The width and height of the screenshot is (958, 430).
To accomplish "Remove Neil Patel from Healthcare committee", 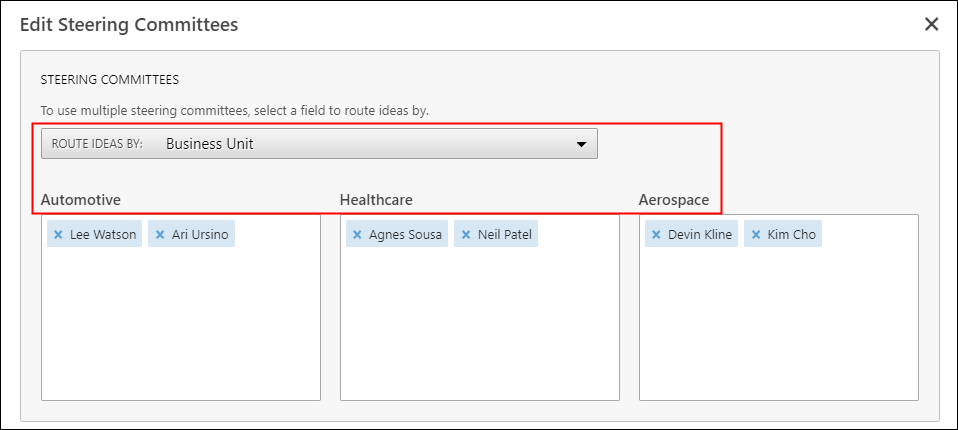I will 466,235.
